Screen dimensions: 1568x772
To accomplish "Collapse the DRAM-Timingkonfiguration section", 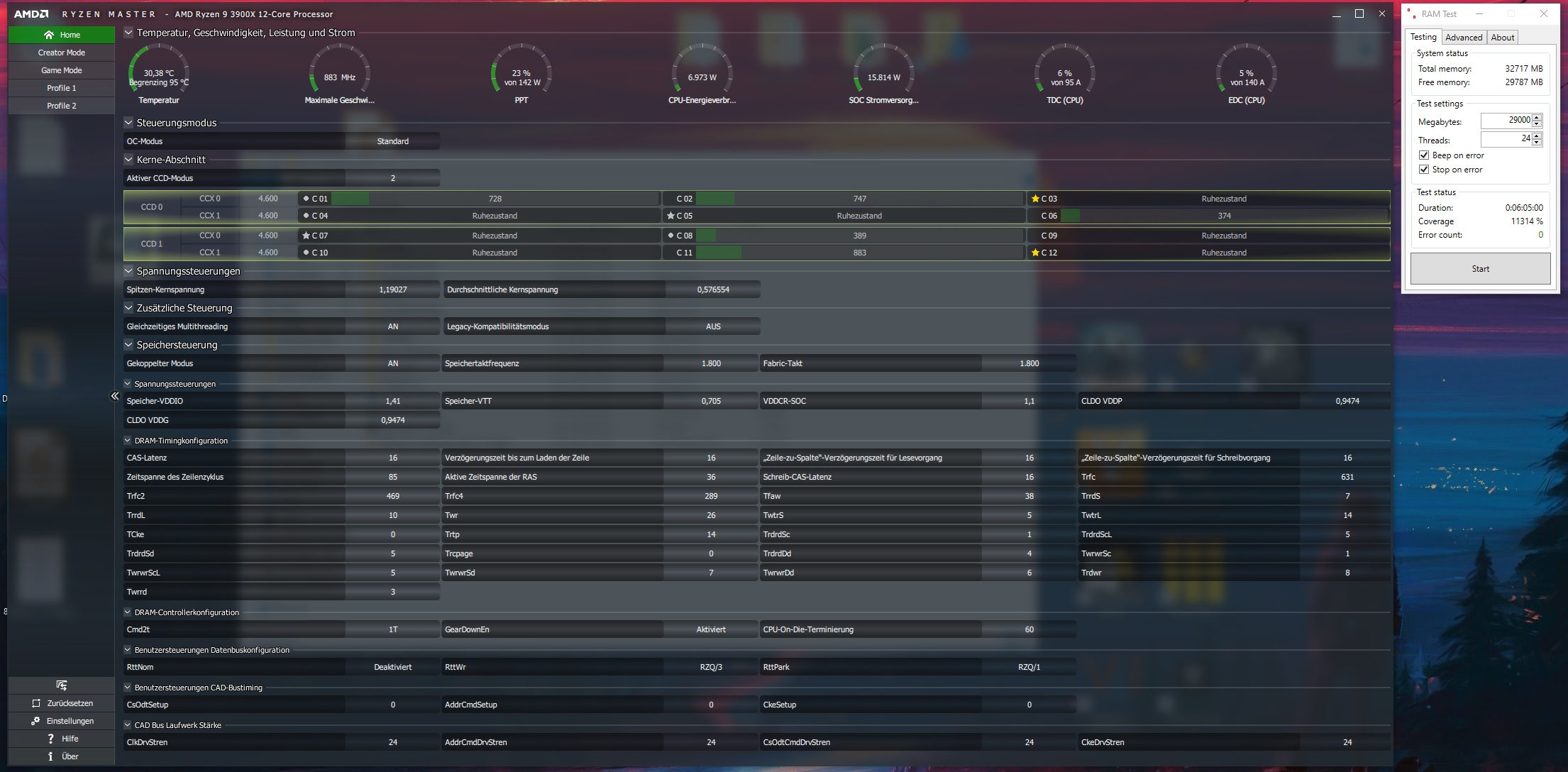I will click(128, 441).
